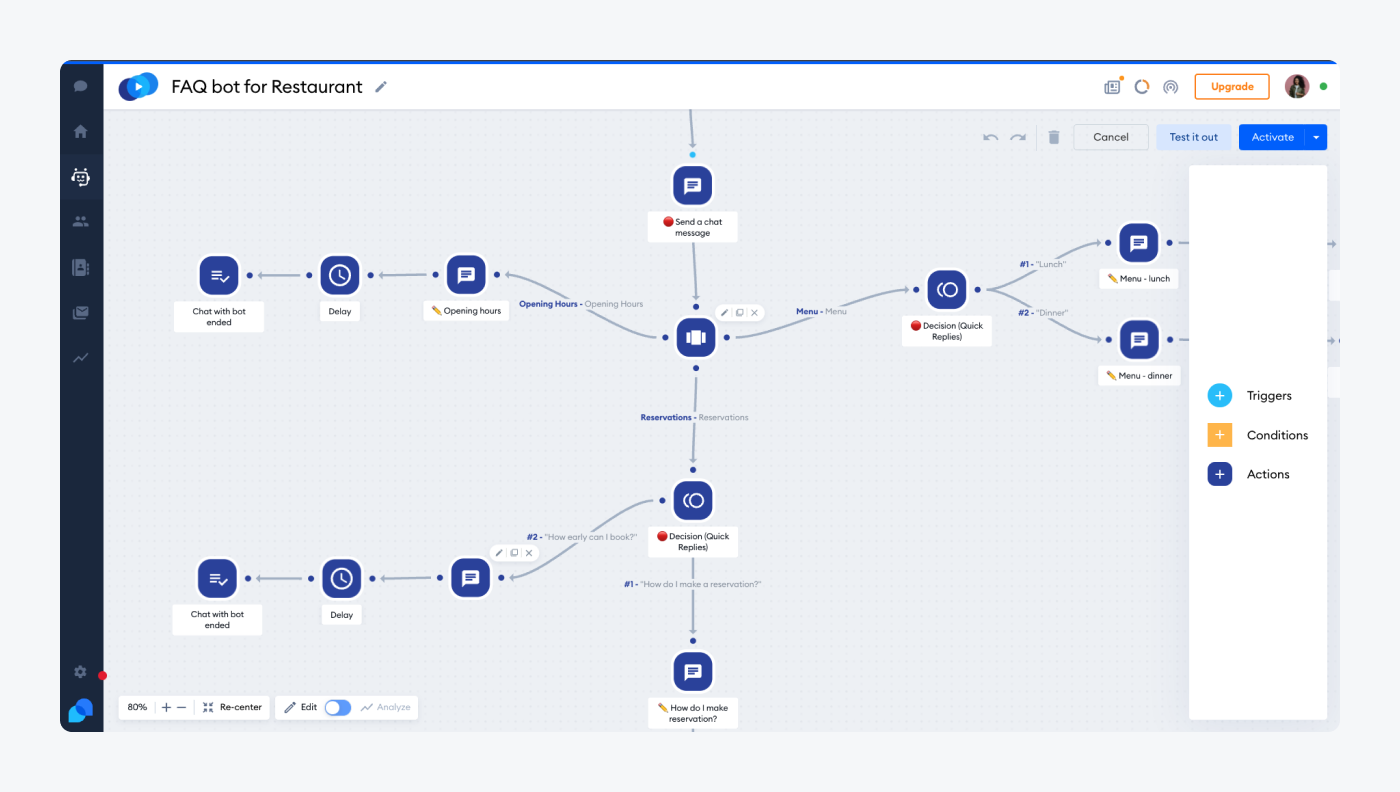Edit the bot name with pencil icon
This screenshot has width=1400, height=792.
(x=381, y=87)
